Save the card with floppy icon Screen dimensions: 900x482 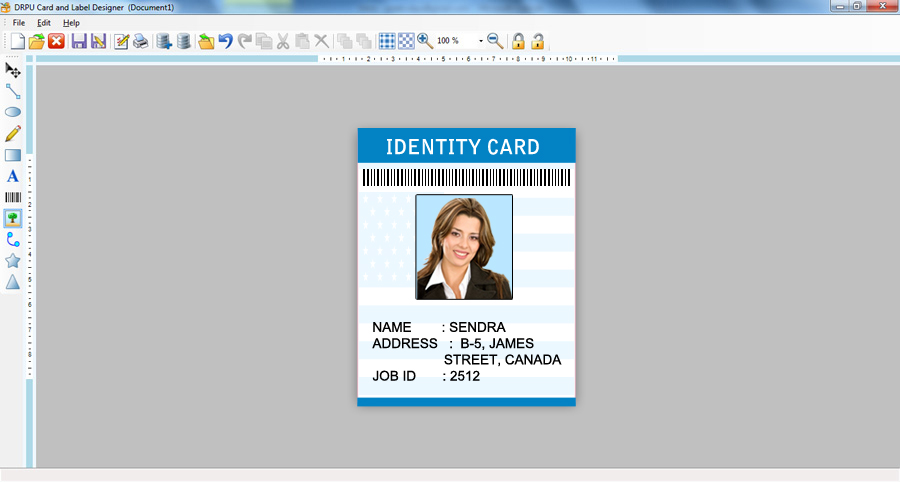(x=79, y=41)
